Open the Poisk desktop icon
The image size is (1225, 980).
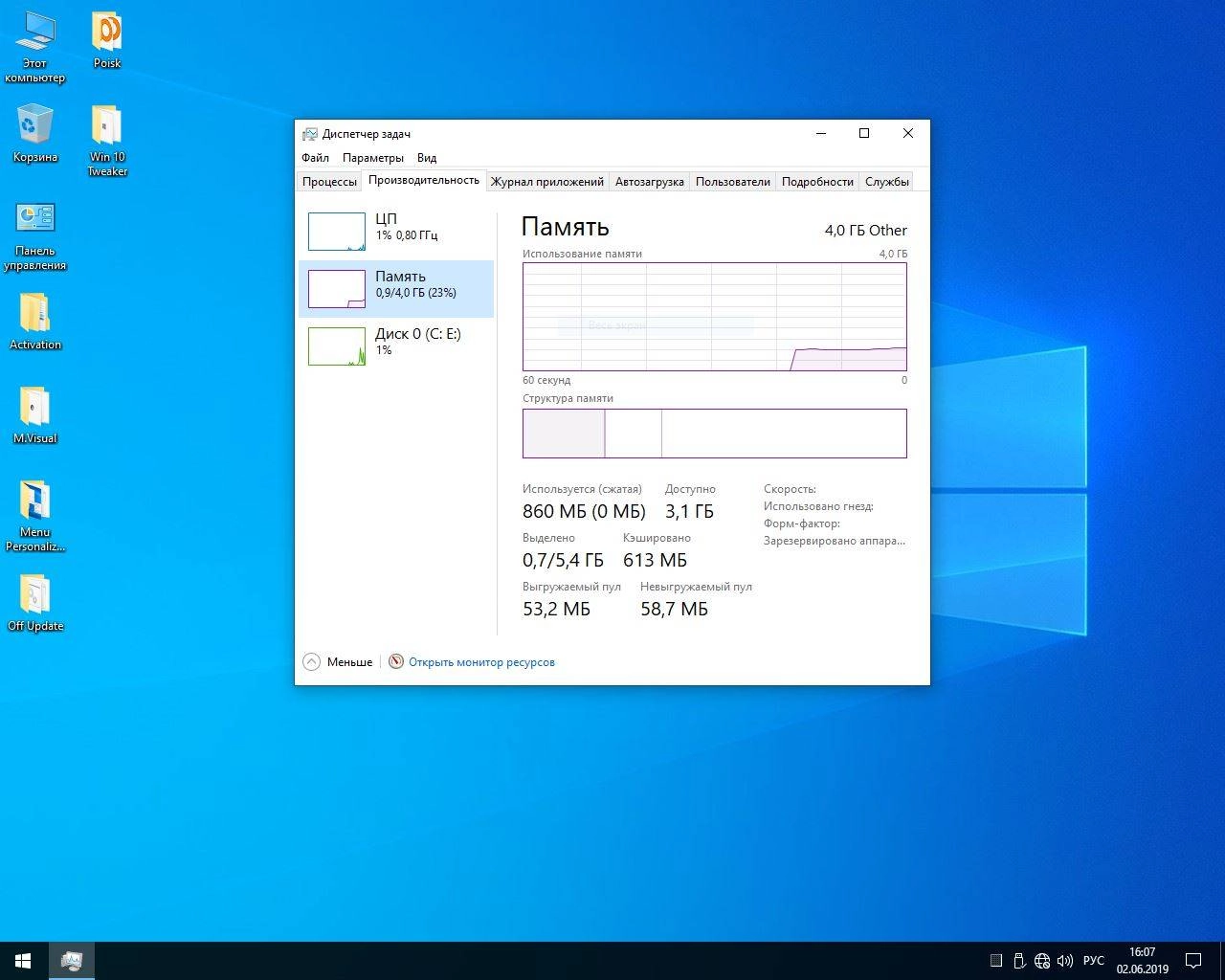107,41
